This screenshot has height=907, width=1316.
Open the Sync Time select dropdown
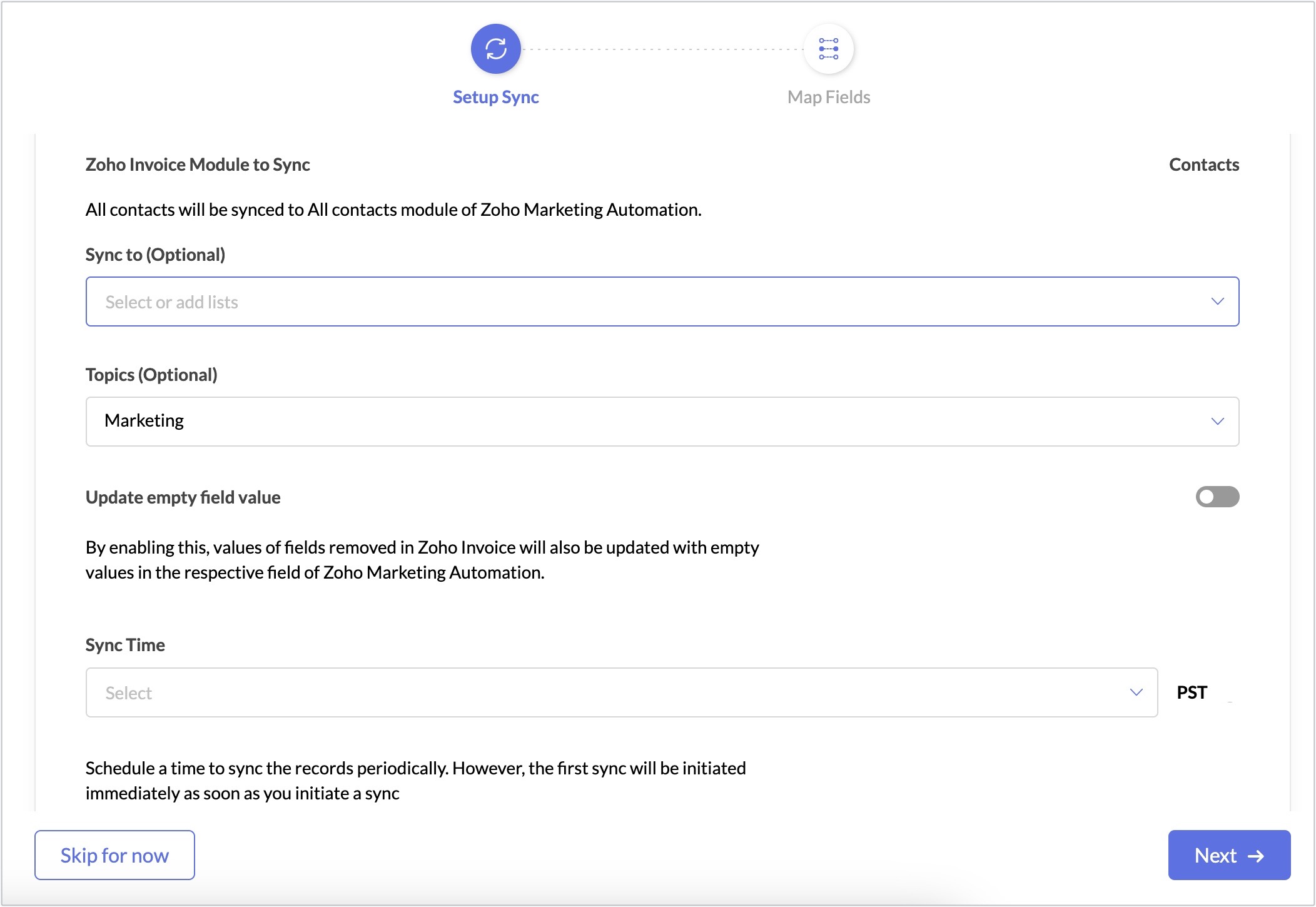pos(622,692)
